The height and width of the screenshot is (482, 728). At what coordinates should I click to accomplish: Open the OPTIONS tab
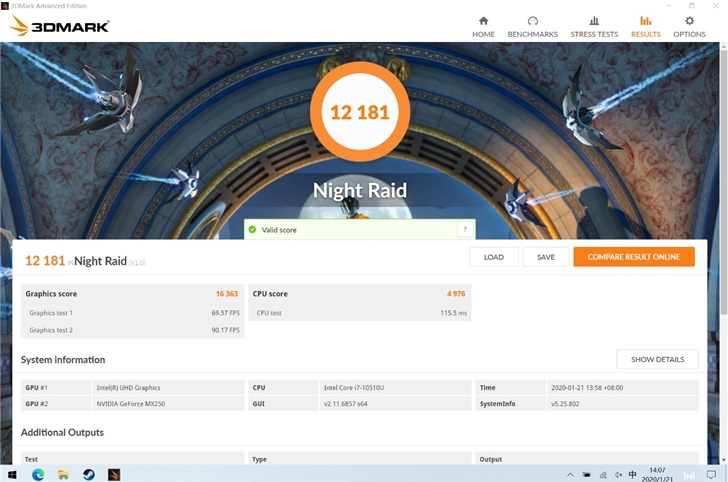(689, 27)
